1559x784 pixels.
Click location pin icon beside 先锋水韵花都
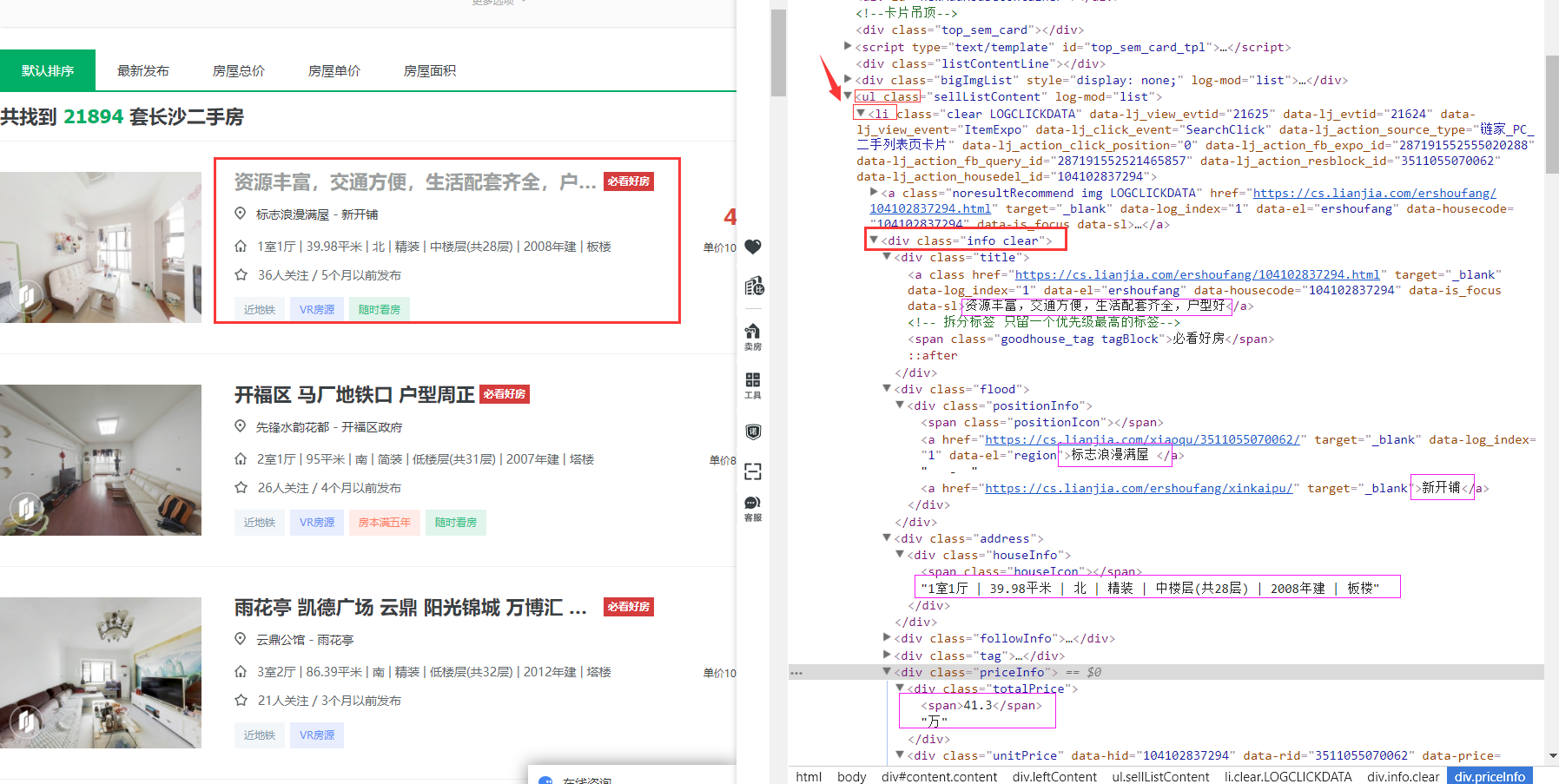pos(241,426)
